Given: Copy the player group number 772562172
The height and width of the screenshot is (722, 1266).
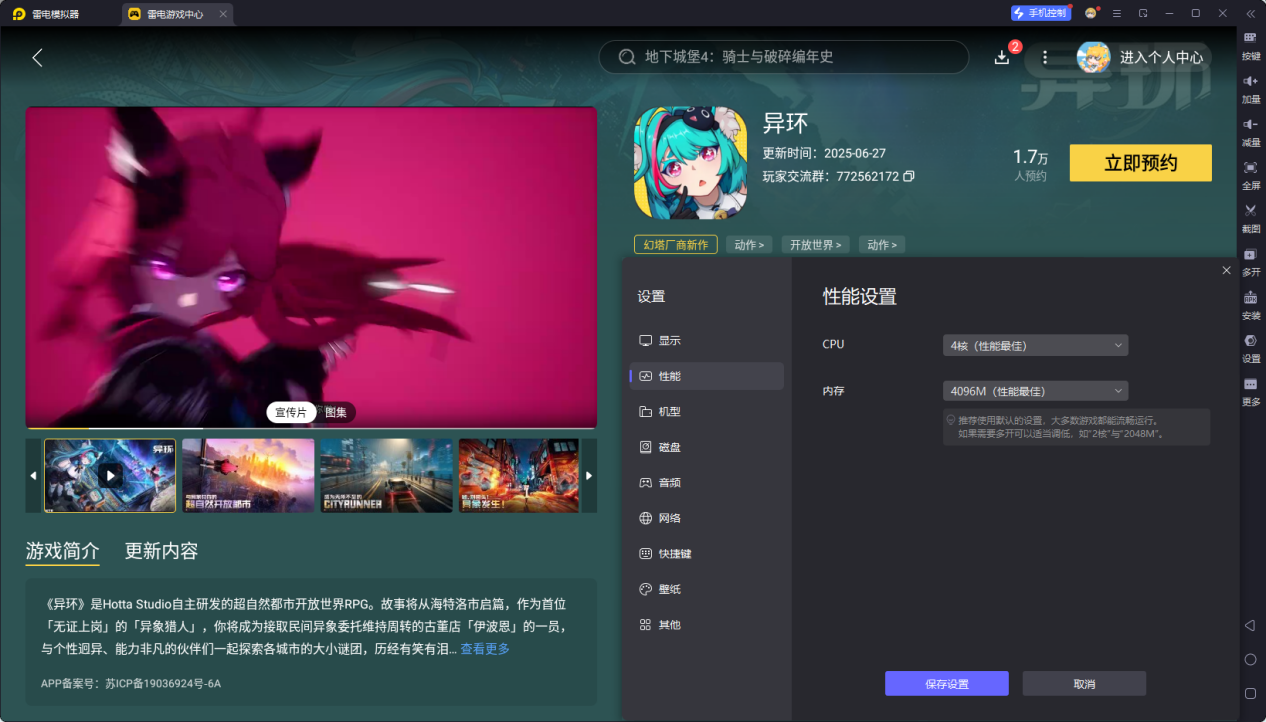Looking at the screenshot, I should 908,176.
